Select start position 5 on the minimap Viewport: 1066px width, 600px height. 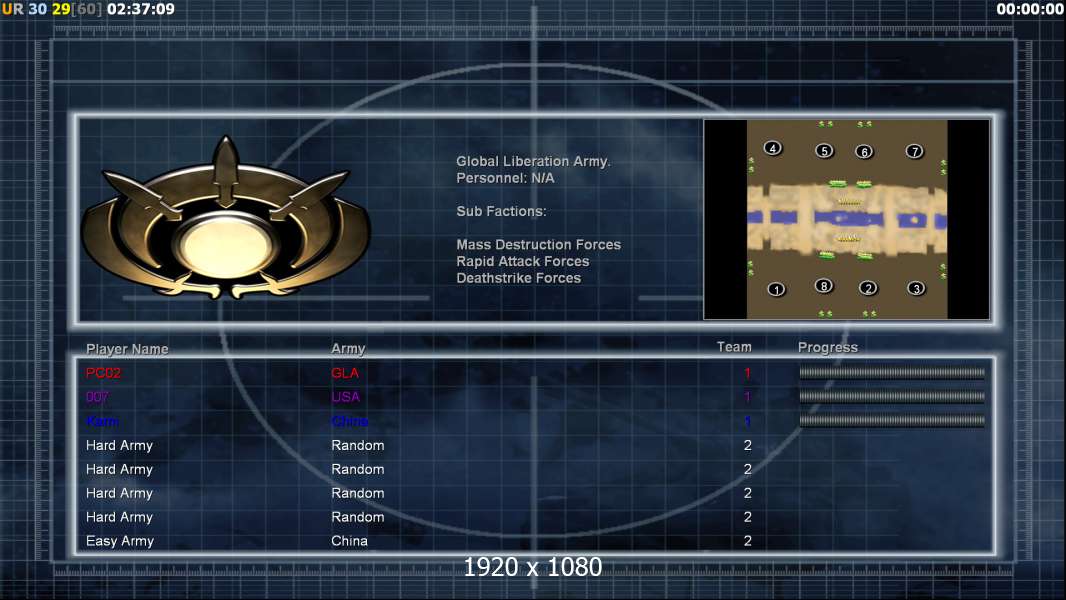click(824, 151)
